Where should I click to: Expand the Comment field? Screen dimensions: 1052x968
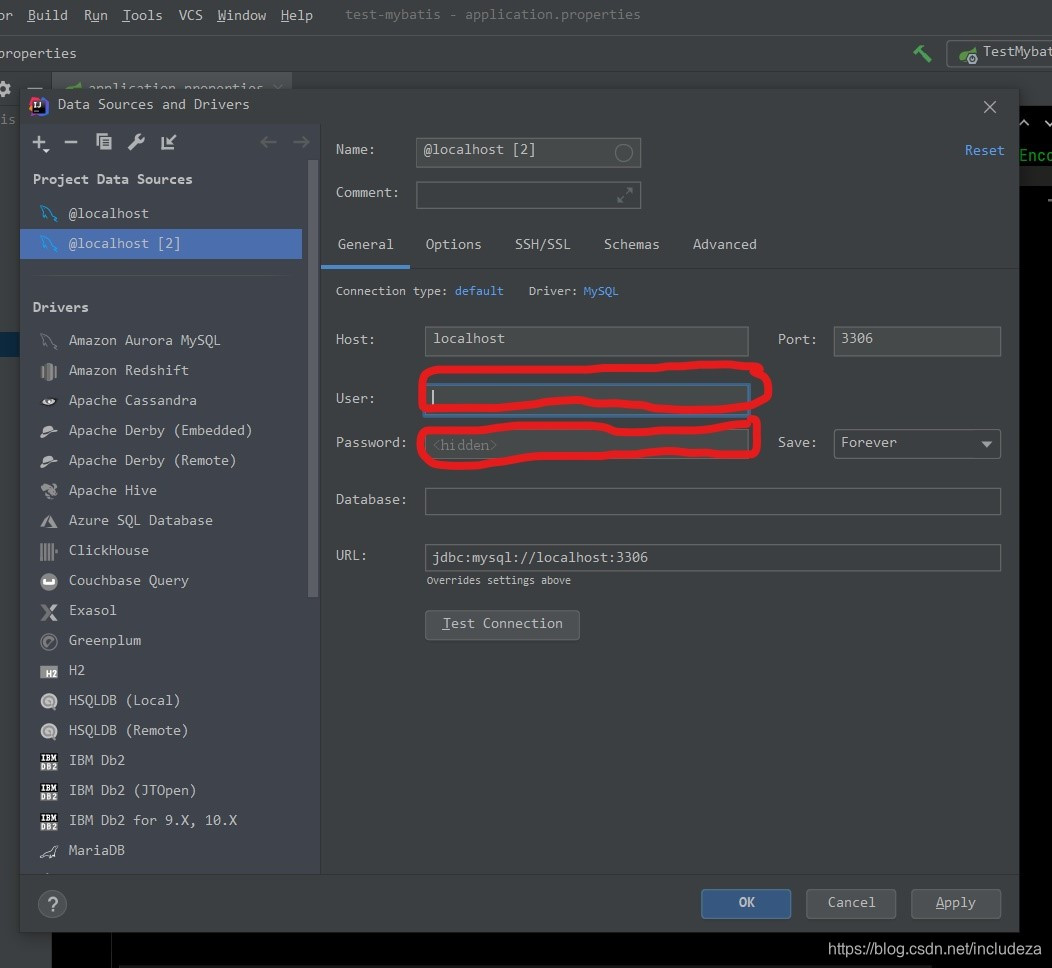[x=625, y=195]
